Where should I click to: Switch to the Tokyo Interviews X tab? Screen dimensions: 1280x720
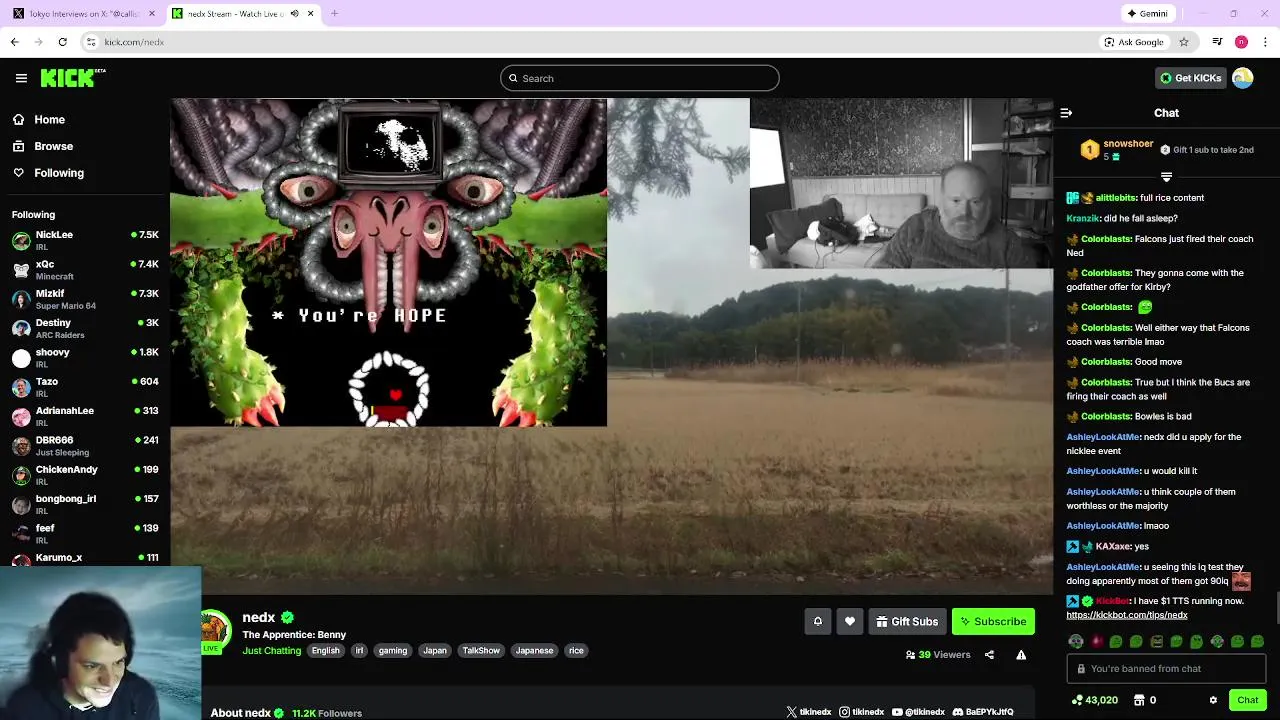[82, 14]
